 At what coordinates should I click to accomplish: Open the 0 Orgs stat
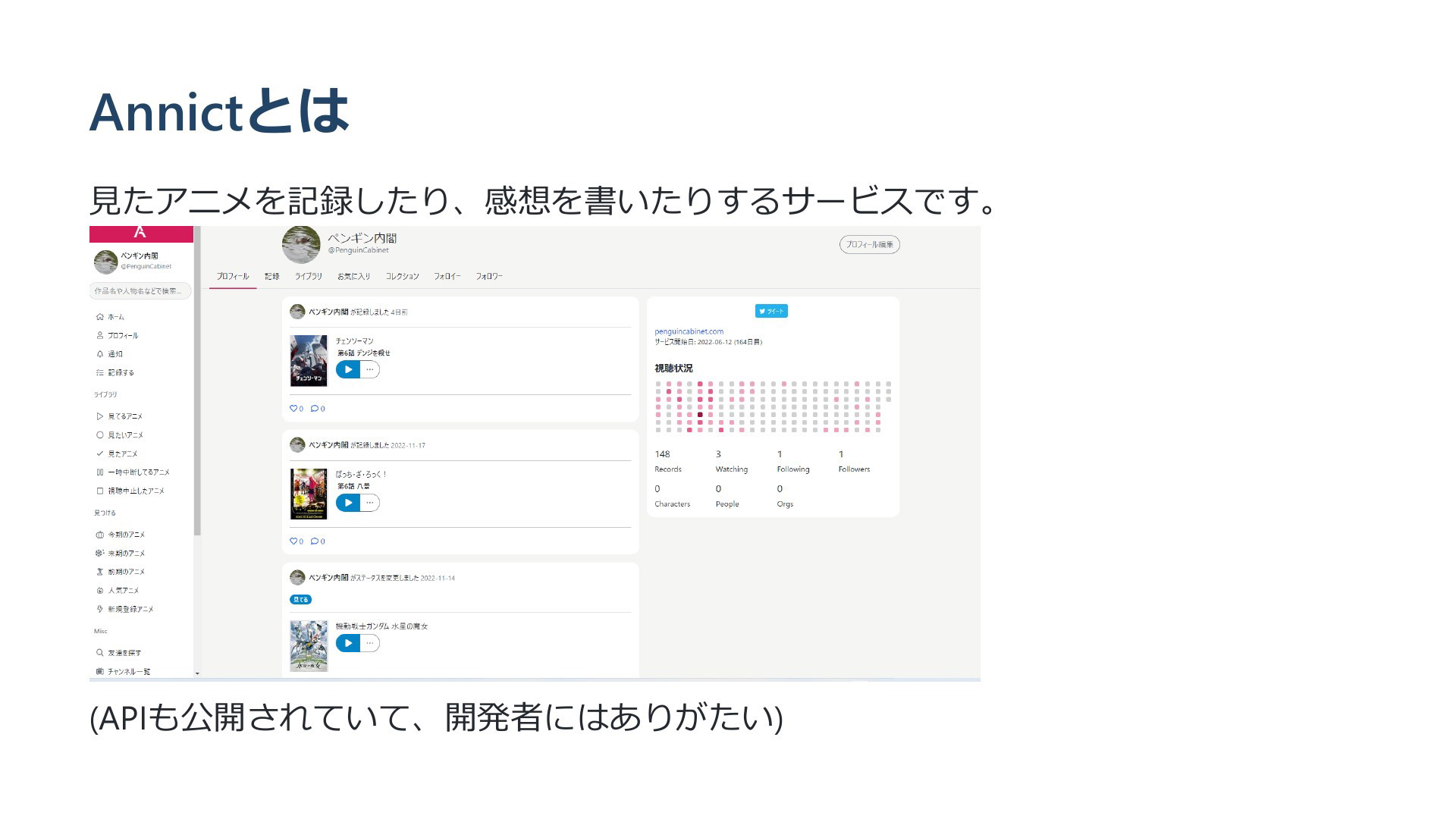point(785,496)
